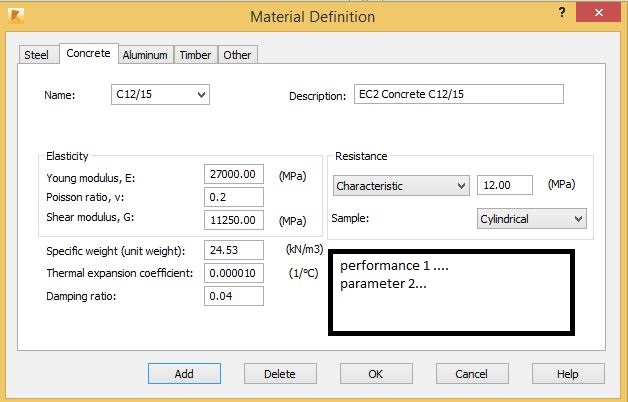Close the Material Definition dialog

pyautogui.click(x=599, y=12)
